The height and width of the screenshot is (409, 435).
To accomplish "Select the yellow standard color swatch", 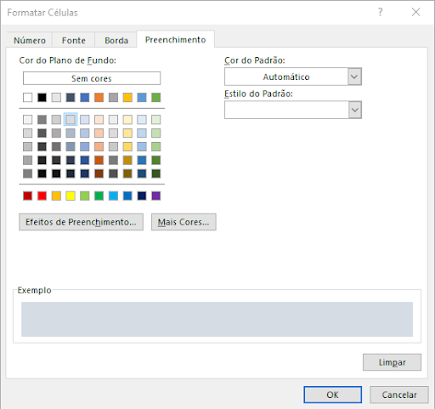I will click(x=70, y=196).
